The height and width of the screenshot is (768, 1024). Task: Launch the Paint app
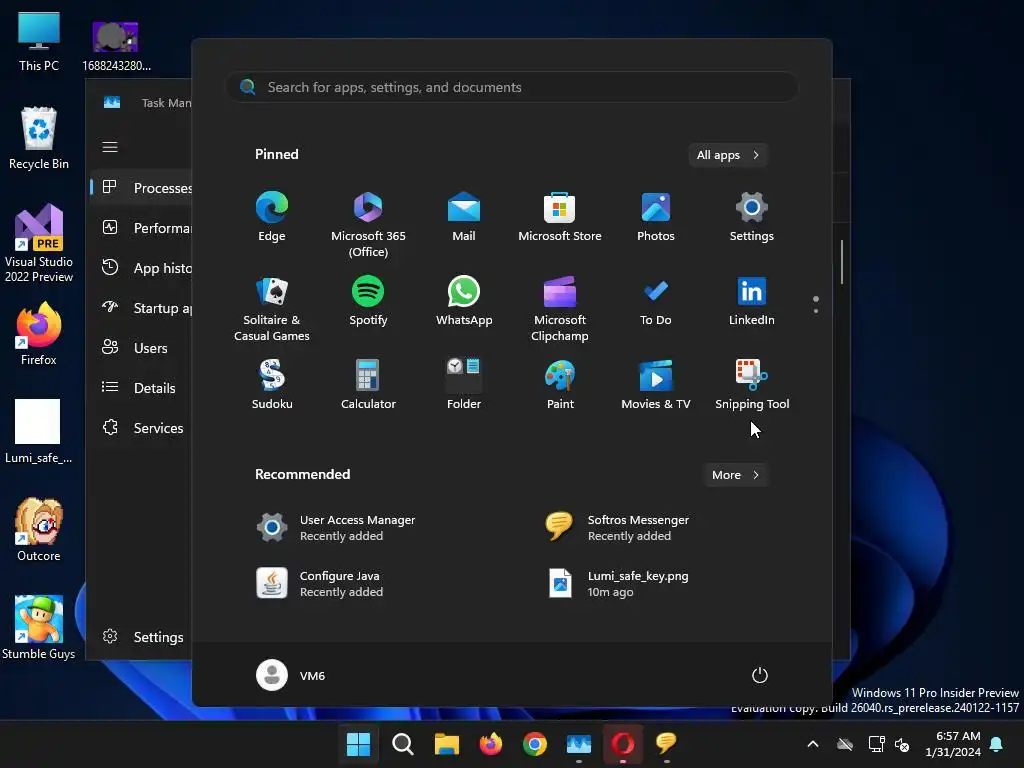click(x=560, y=385)
